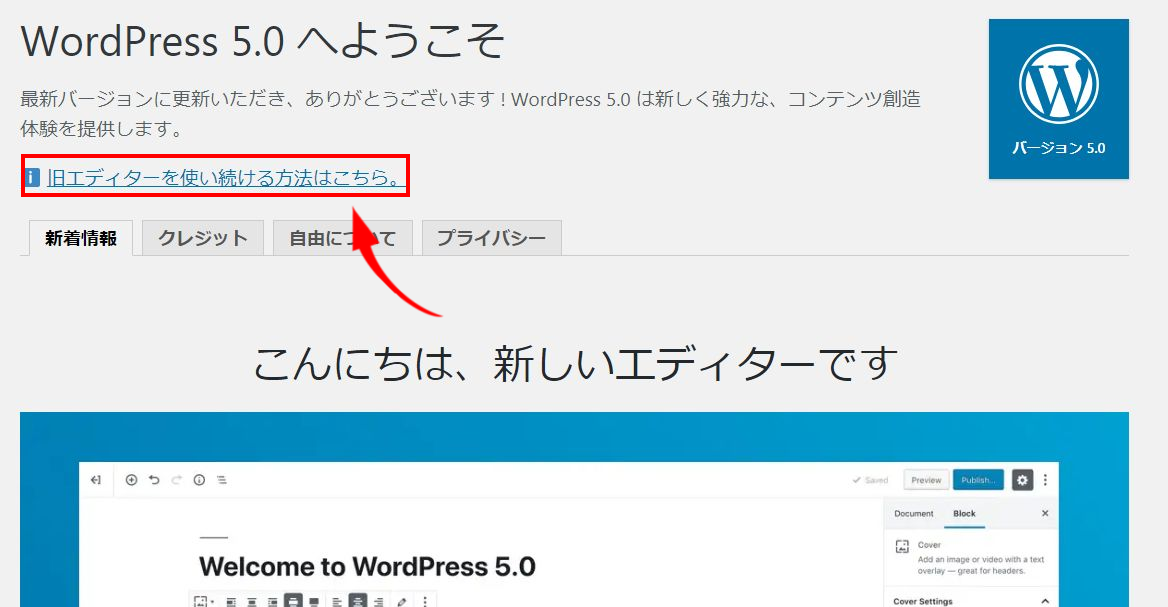Collapse the Cover Settings panel chevron
The height and width of the screenshot is (607, 1168).
pos(1045,601)
